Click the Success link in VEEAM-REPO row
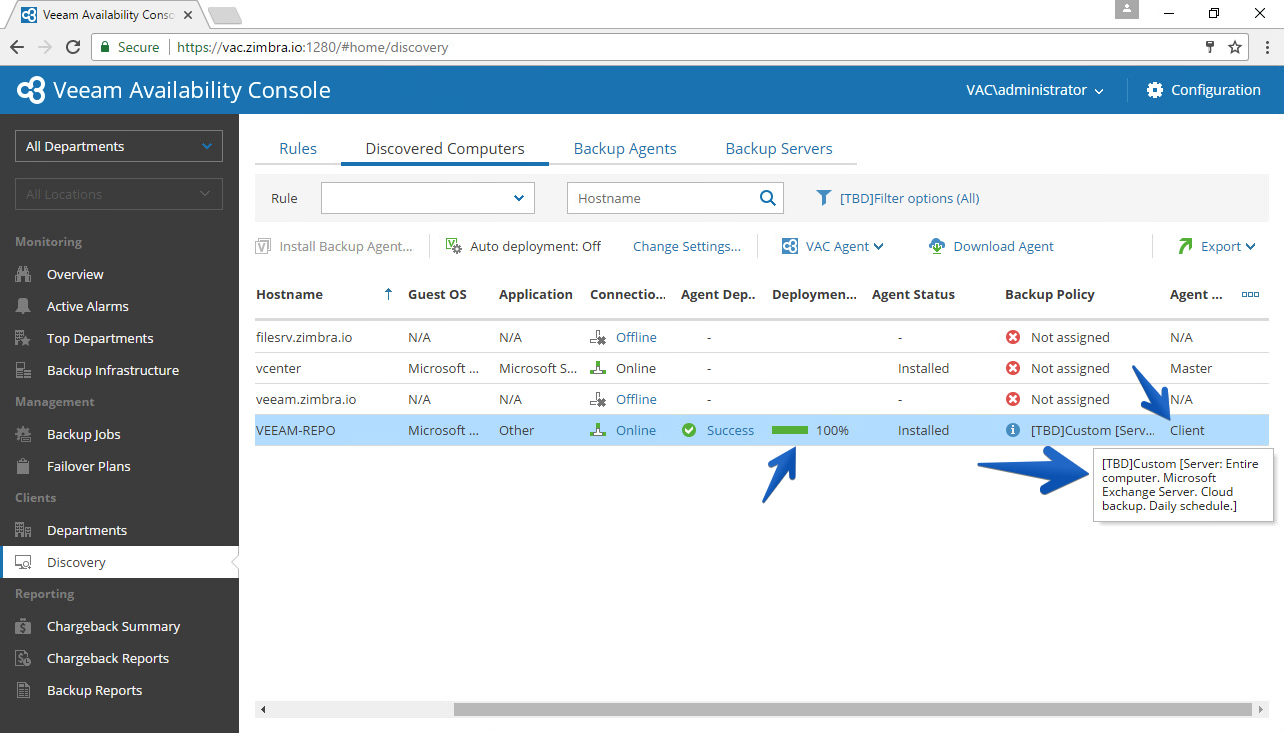 (x=730, y=430)
